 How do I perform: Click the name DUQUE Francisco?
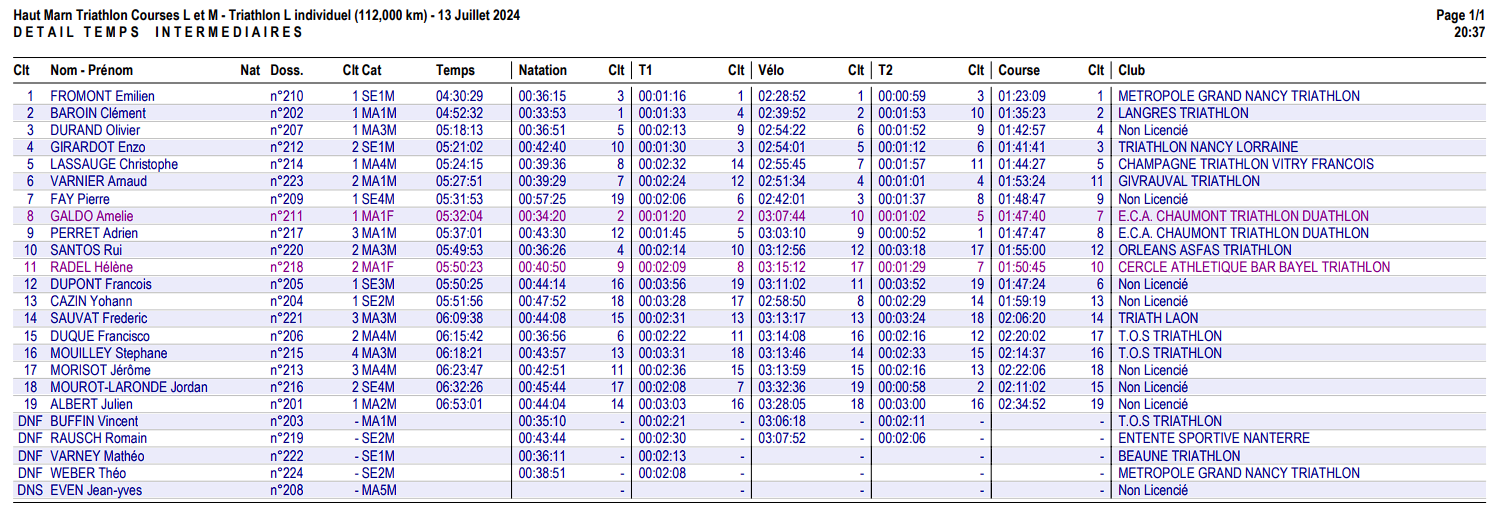[100, 336]
